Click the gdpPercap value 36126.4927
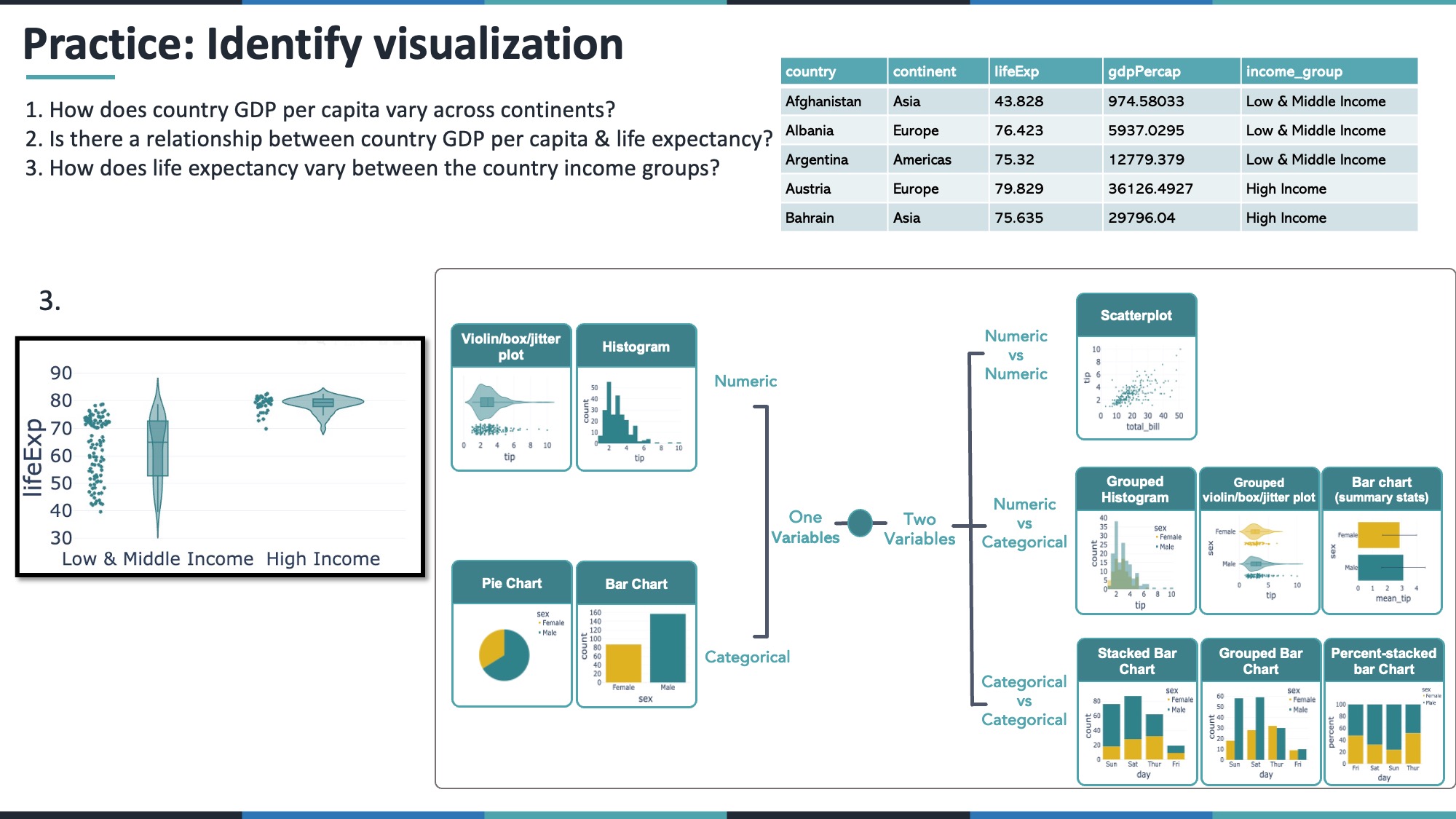Screen dimensions: 1456x819 pyautogui.click(x=1171, y=189)
